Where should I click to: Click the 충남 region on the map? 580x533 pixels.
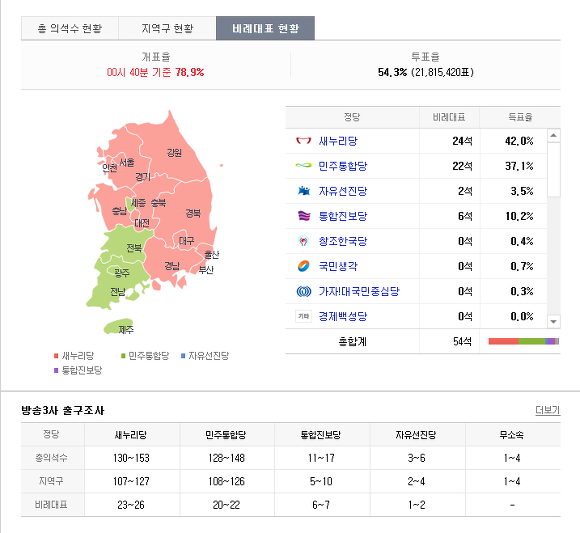(119, 211)
